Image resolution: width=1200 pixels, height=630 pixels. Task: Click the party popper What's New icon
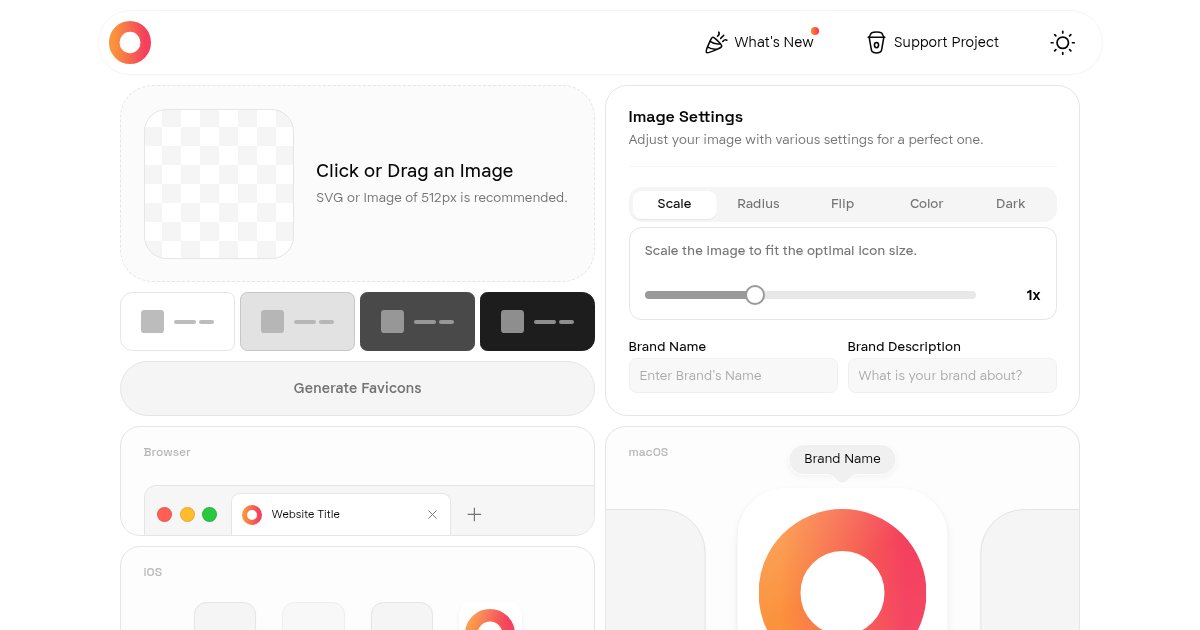tap(716, 42)
